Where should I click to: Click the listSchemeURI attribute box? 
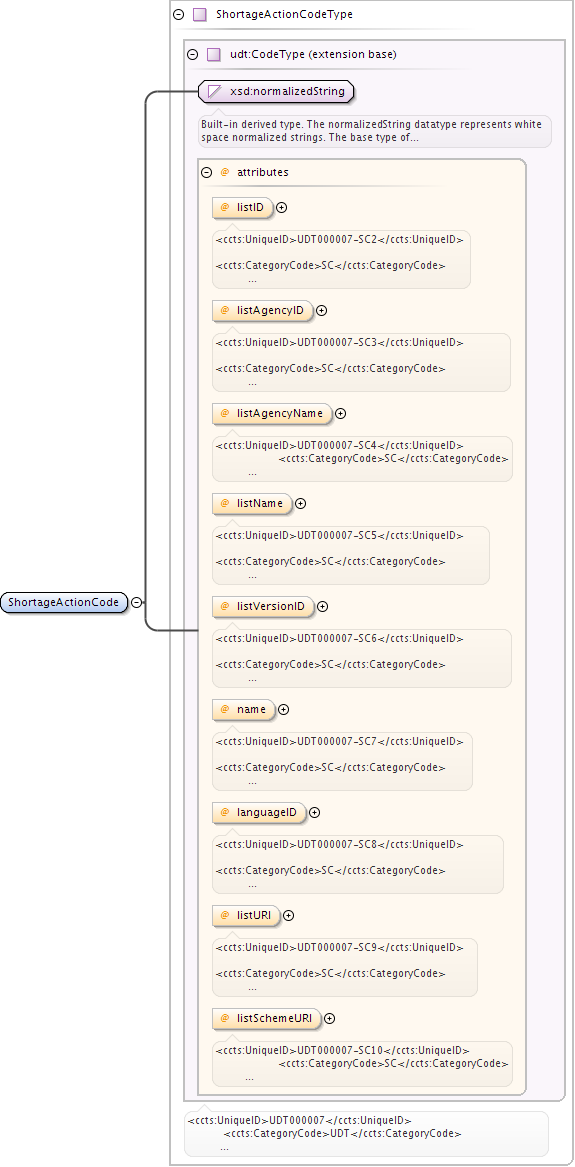tap(266, 1018)
